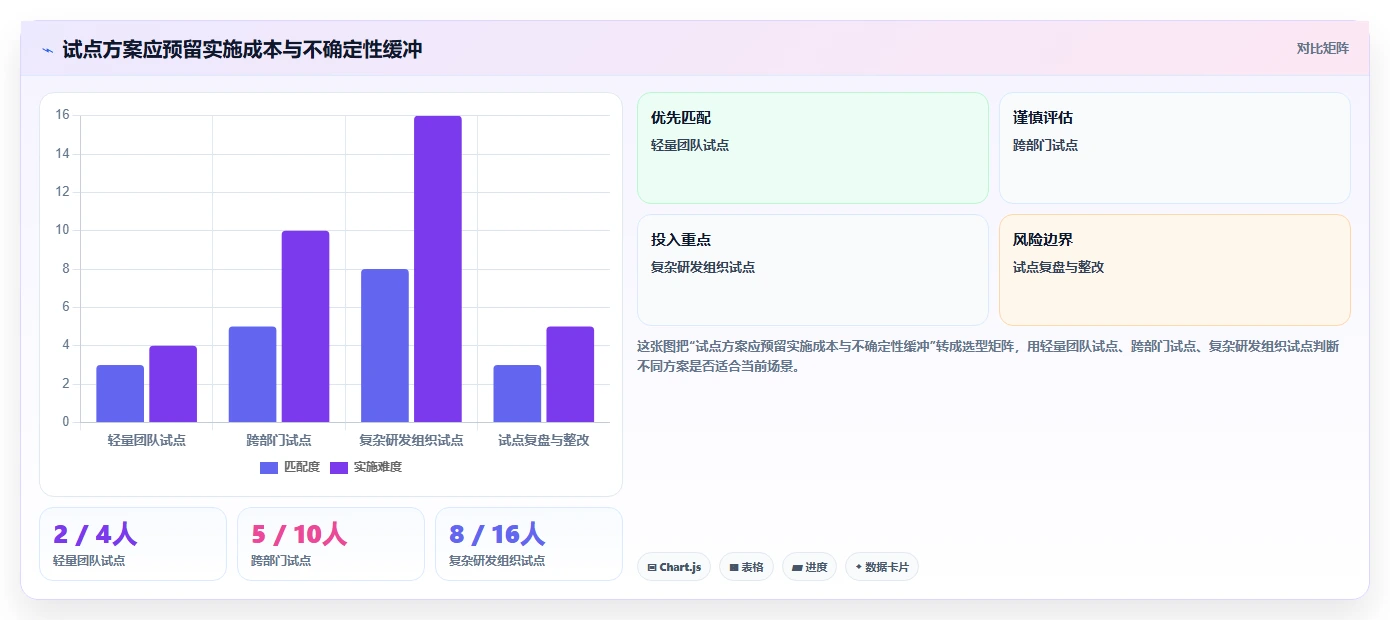Click the Chart.js tag icon
Viewport: 1390px width, 620px height.
tap(652, 567)
